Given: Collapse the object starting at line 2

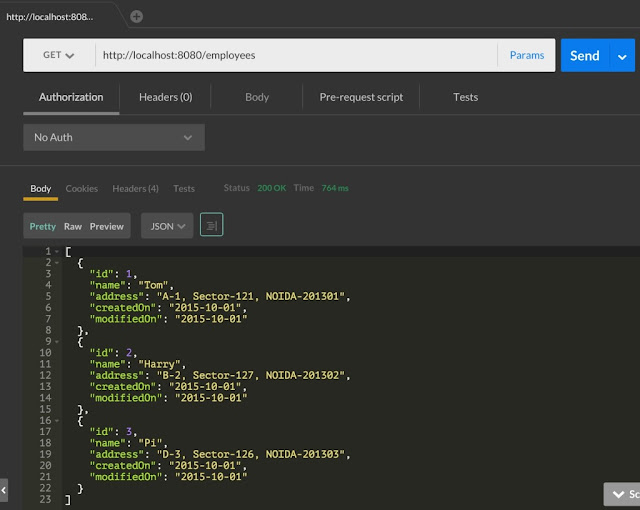Looking at the screenshot, I should pos(57,263).
